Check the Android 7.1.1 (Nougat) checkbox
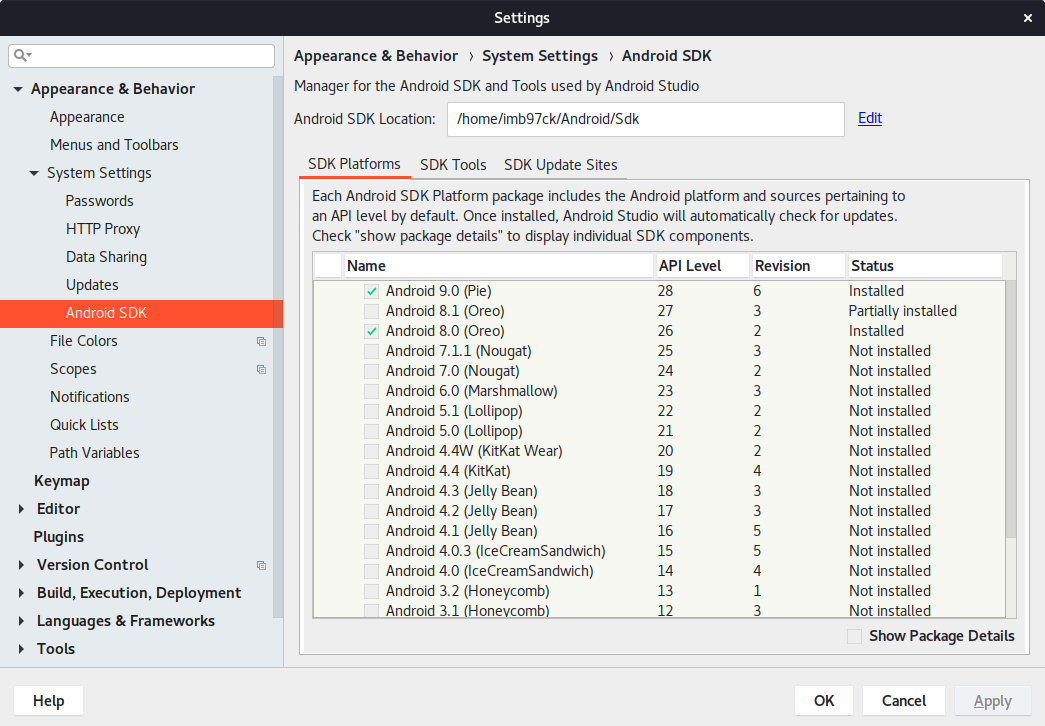 [x=372, y=351]
